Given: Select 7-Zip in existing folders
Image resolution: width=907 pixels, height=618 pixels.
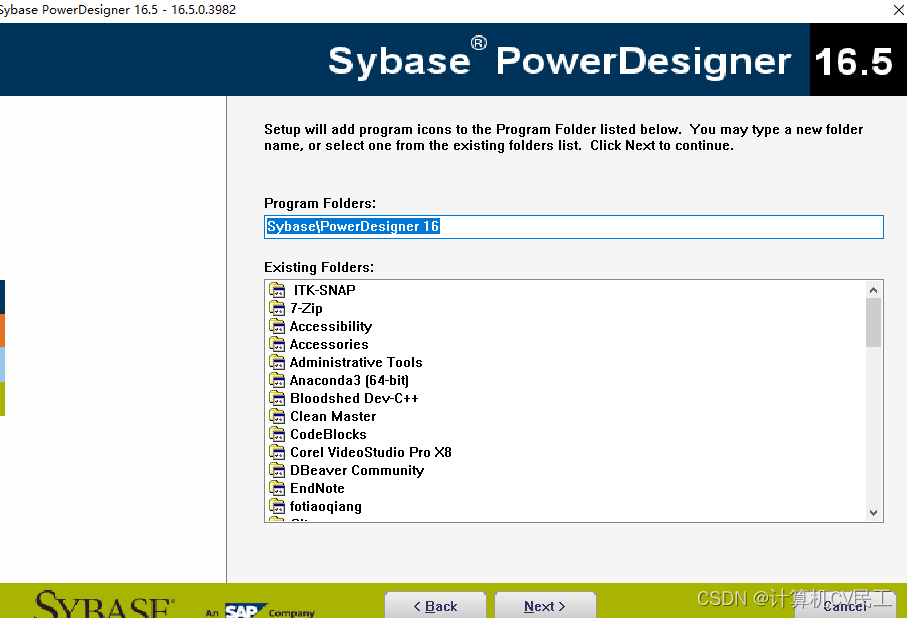Looking at the screenshot, I should click(306, 308).
